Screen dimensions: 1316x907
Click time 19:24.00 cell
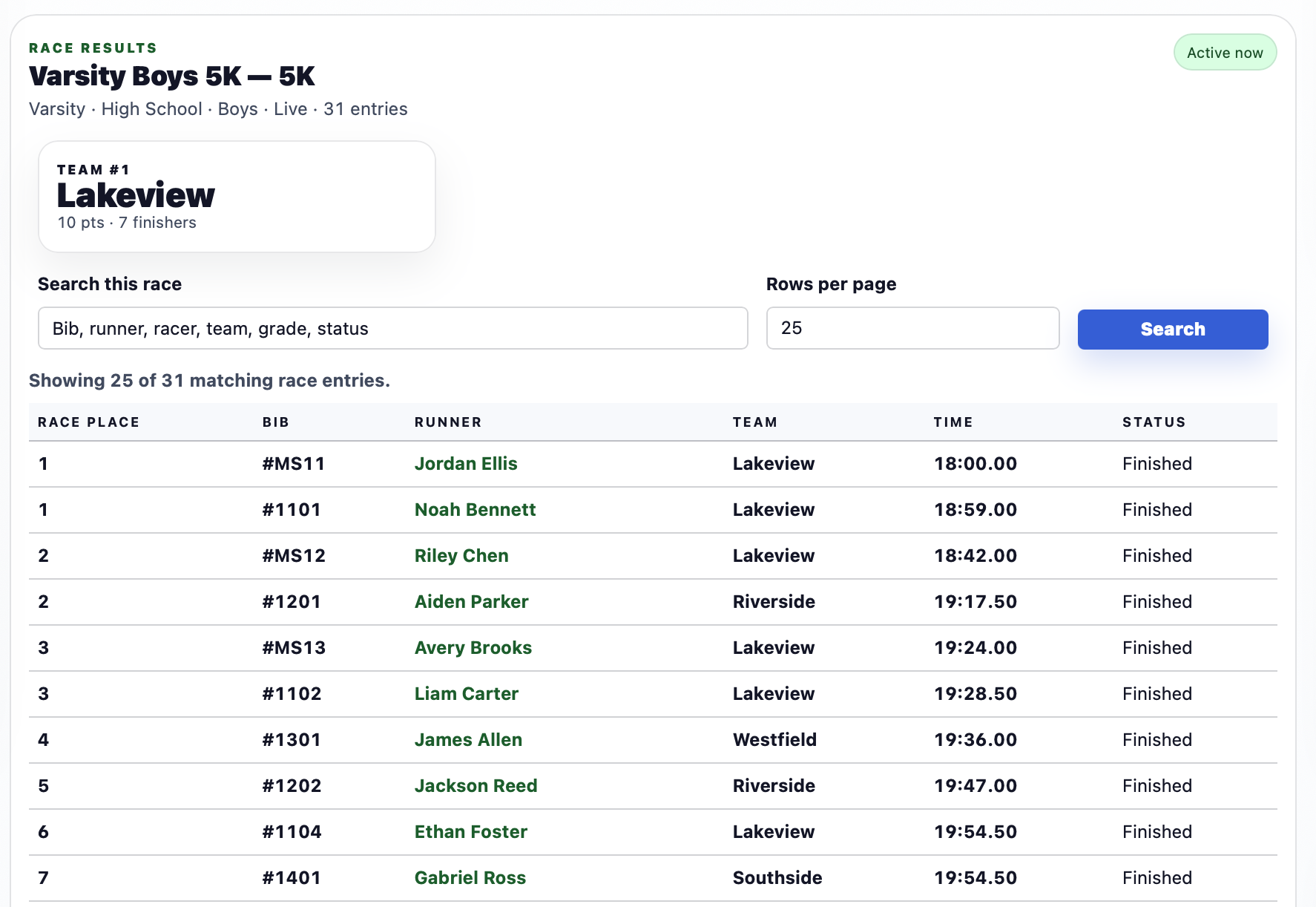(x=976, y=648)
